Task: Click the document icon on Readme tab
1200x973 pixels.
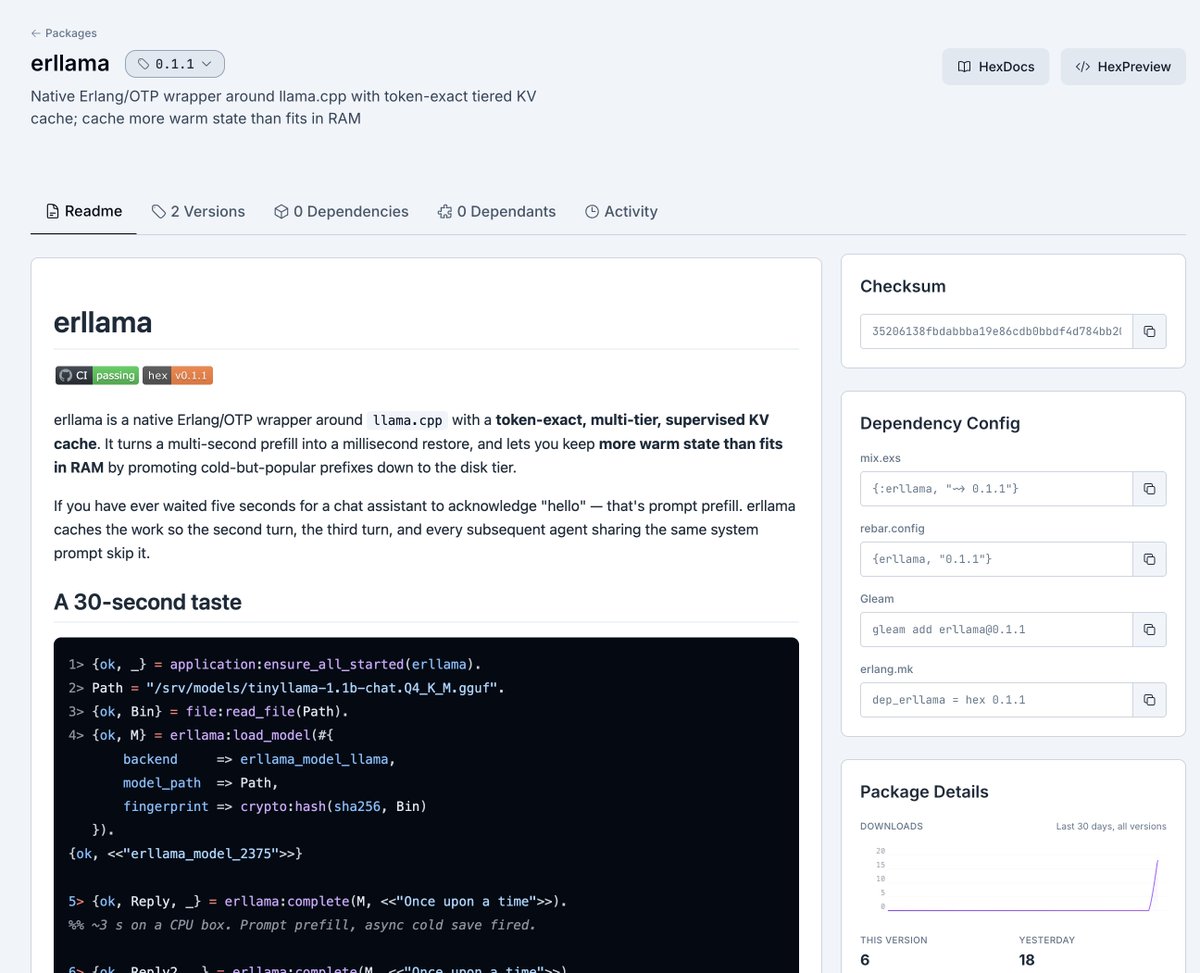Action: coord(53,211)
